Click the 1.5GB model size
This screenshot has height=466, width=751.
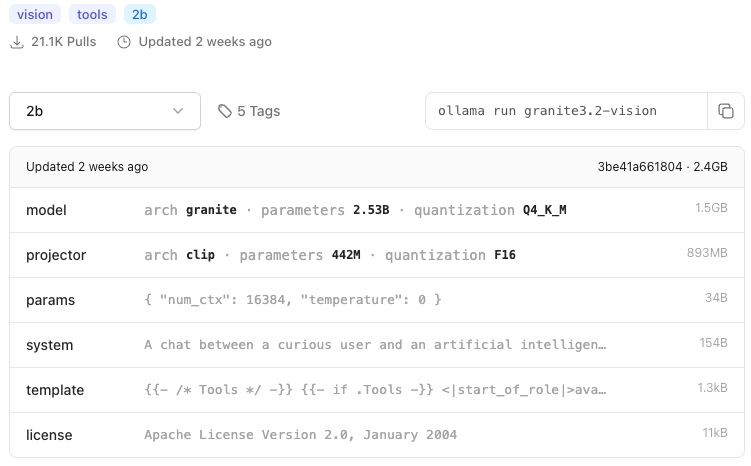pos(711,208)
